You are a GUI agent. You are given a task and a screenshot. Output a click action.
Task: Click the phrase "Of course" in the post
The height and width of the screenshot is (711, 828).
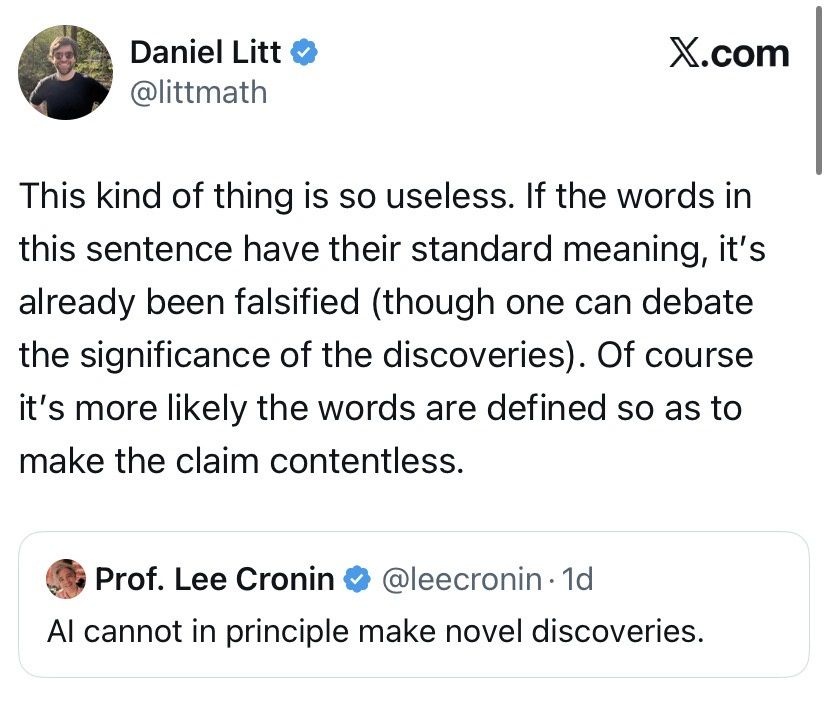click(670, 356)
